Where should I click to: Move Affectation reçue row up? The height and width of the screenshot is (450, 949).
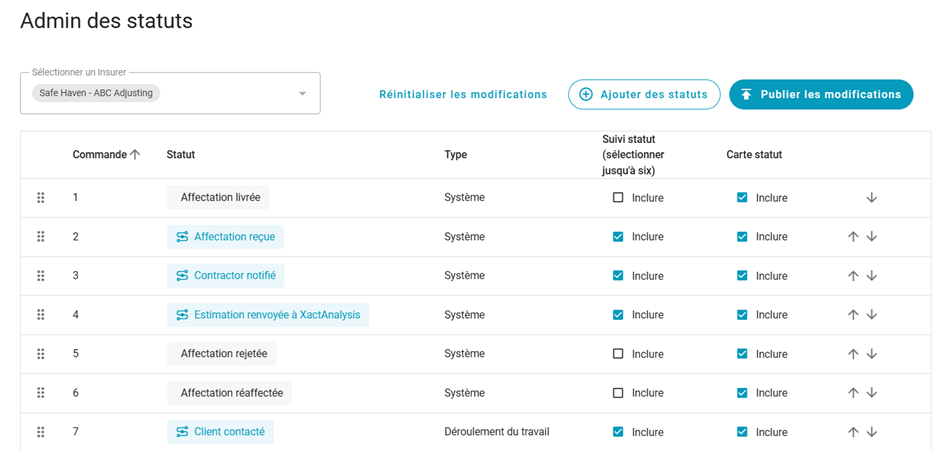(853, 237)
